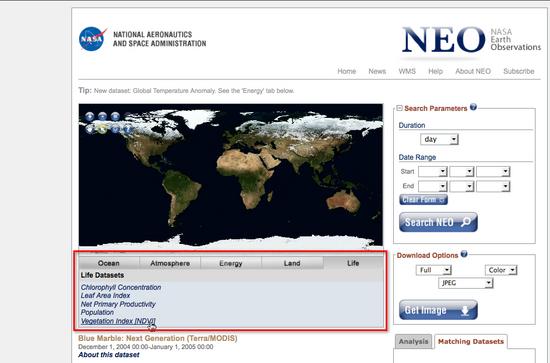The image size is (550, 363).
Task: Open About NEO in top navigation
Action: (473, 71)
